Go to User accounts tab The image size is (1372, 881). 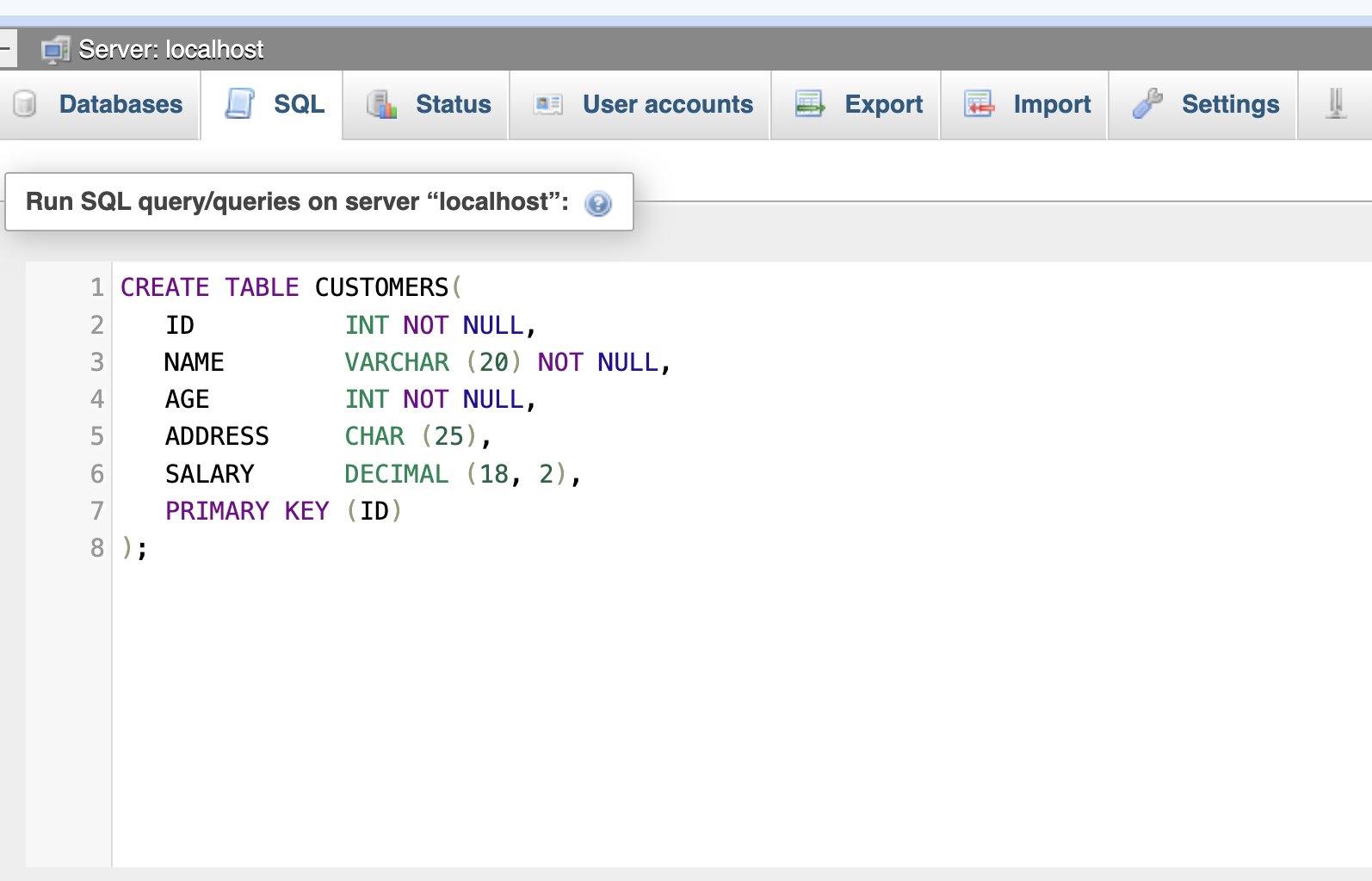click(640, 105)
